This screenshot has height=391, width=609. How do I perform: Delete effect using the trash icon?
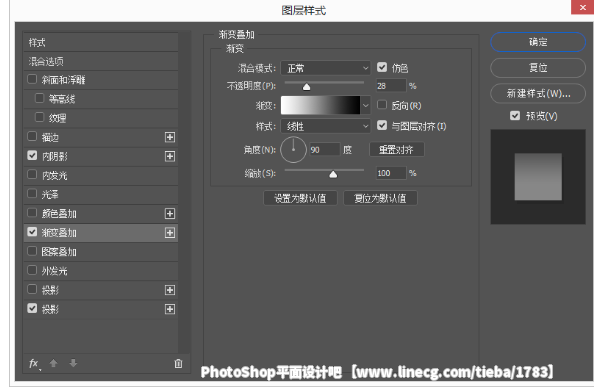(178, 363)
